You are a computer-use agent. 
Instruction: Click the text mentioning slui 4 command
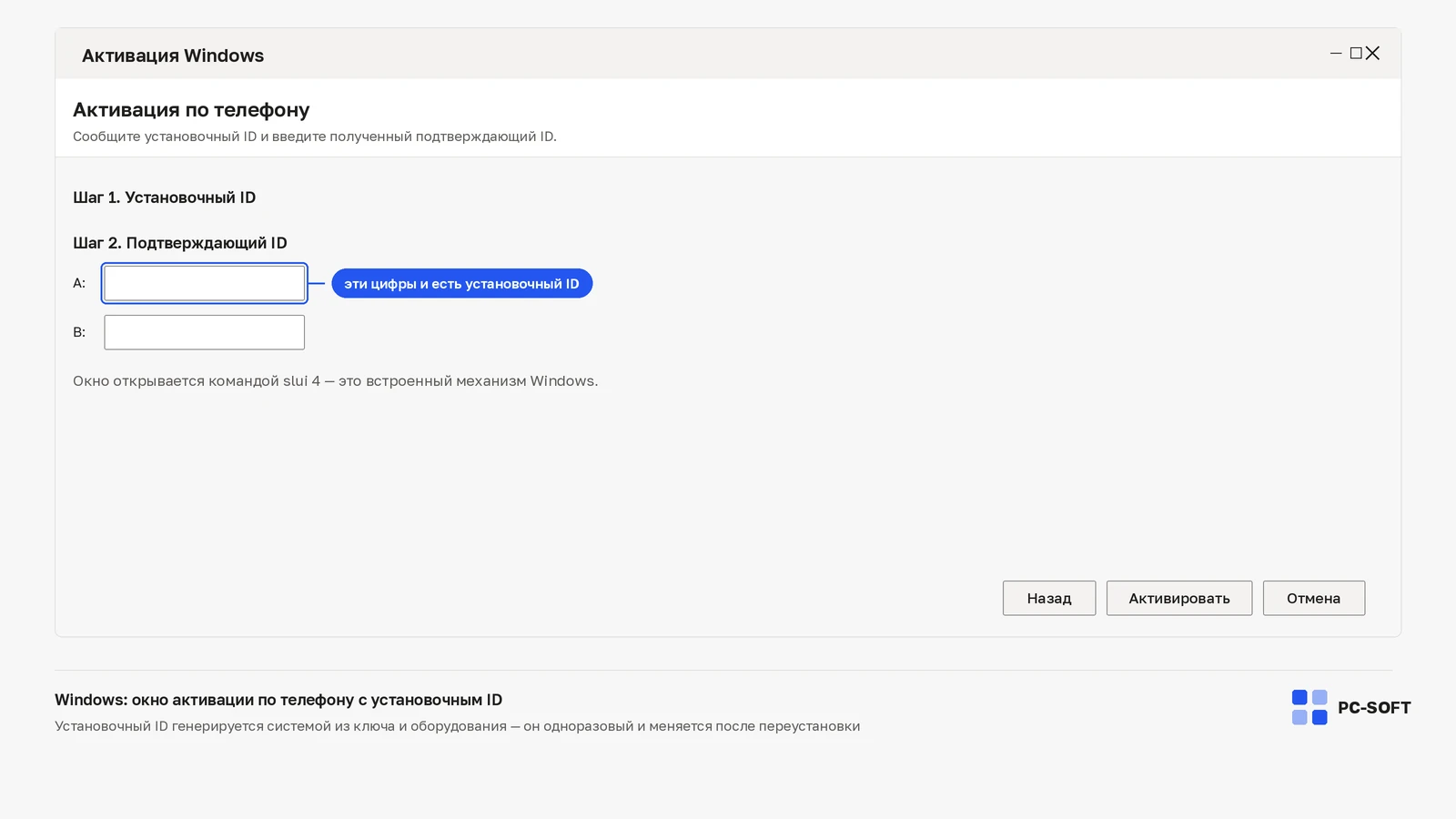336,381
